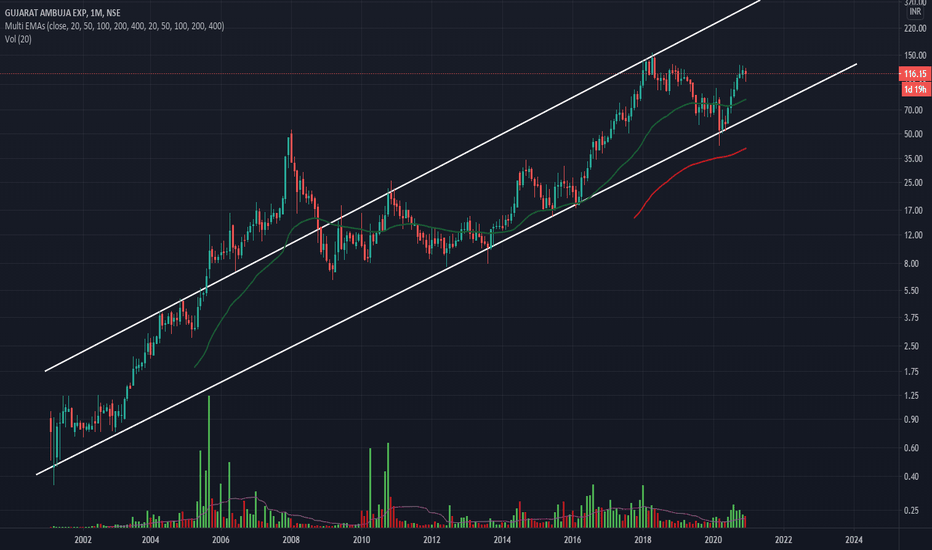This screenshot has width=932, height=550.
Task: Click the 70.00 price axis label
Action: click(915, 110)
